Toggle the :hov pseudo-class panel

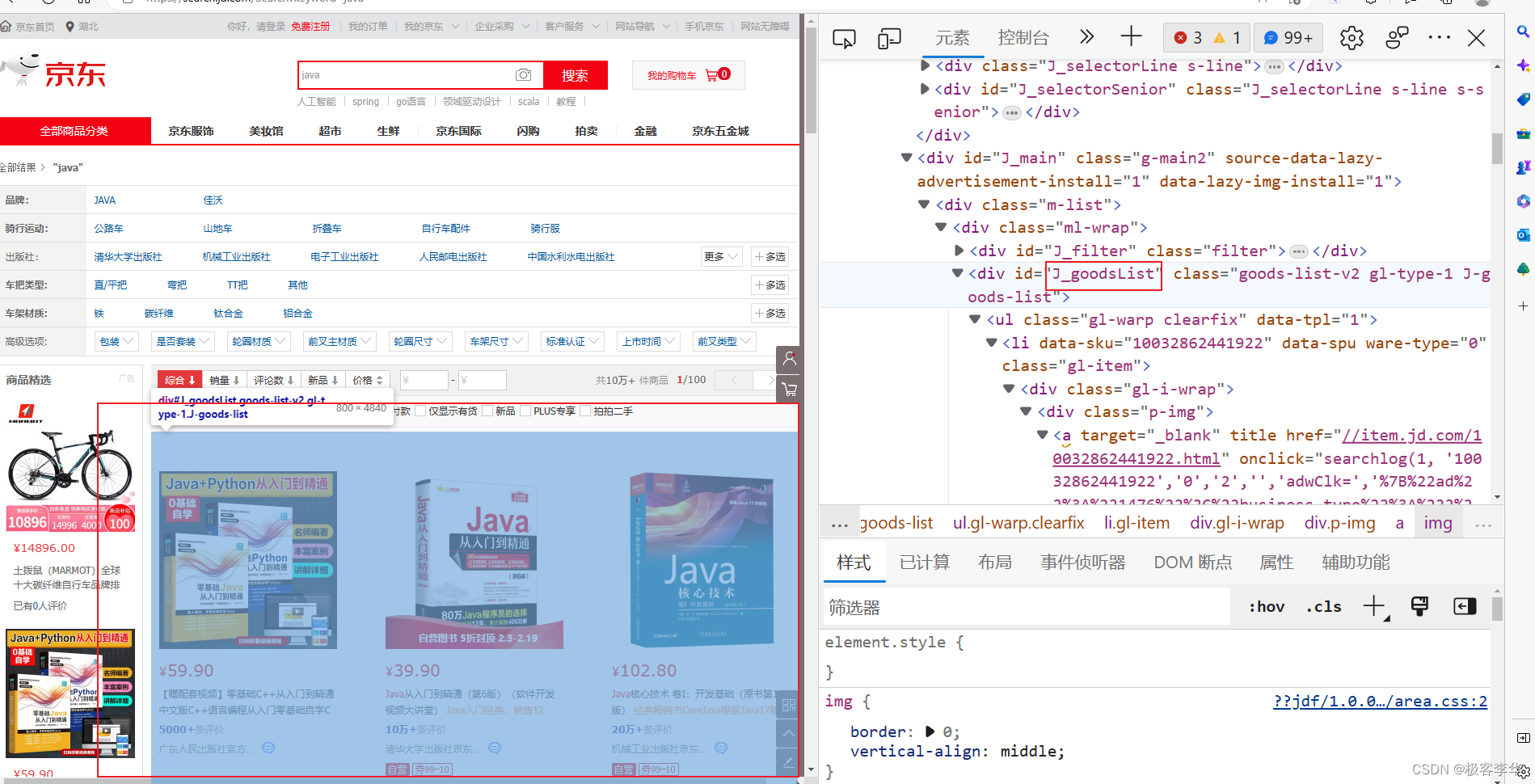pyautogui.click(x=1266, y=606)
